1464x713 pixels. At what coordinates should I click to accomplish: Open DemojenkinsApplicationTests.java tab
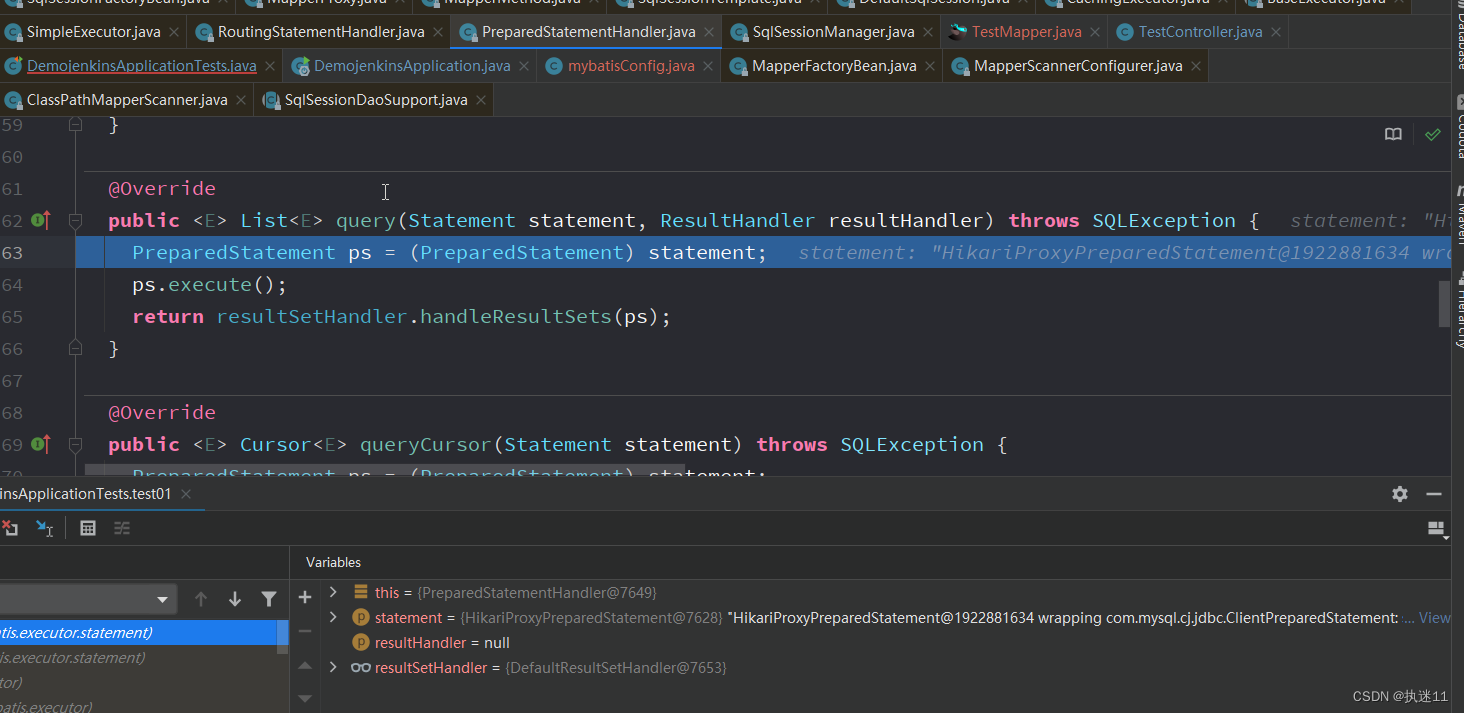point(142,66)
